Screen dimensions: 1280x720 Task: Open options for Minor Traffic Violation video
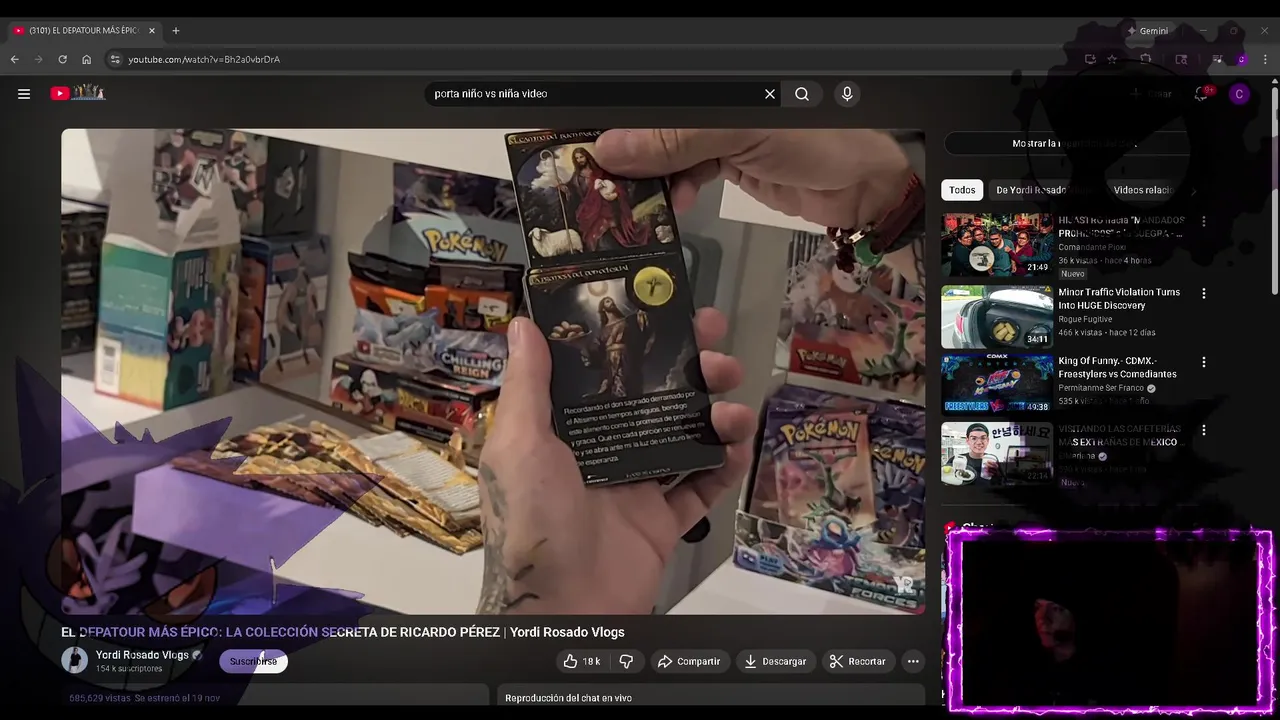[1204, 294]
